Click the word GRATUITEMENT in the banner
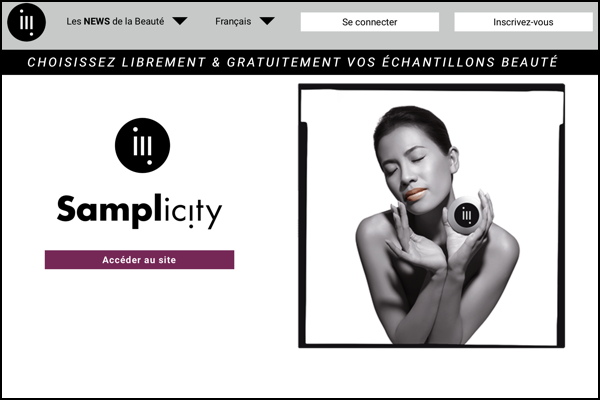Screen dimensions: 600x400 click(284, 62)
